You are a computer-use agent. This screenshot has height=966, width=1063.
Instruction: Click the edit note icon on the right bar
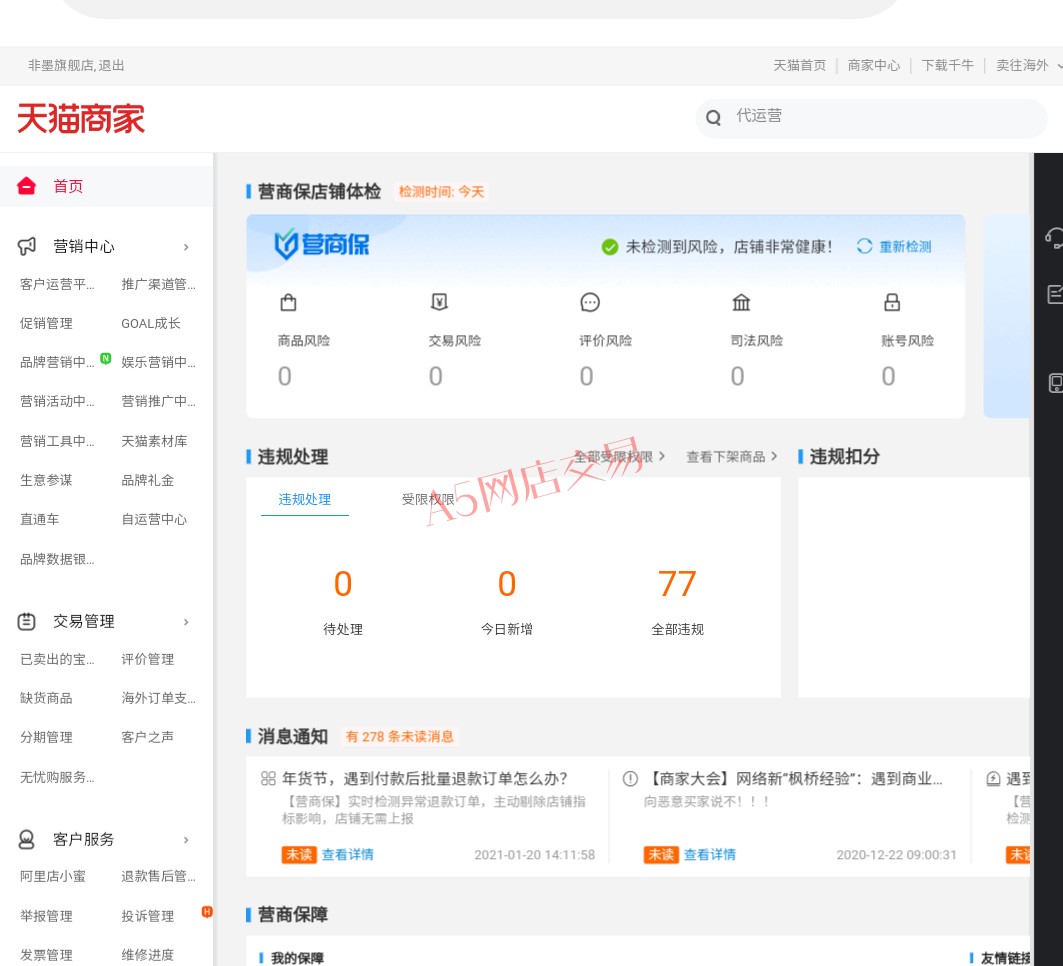tap(1055, 294)
